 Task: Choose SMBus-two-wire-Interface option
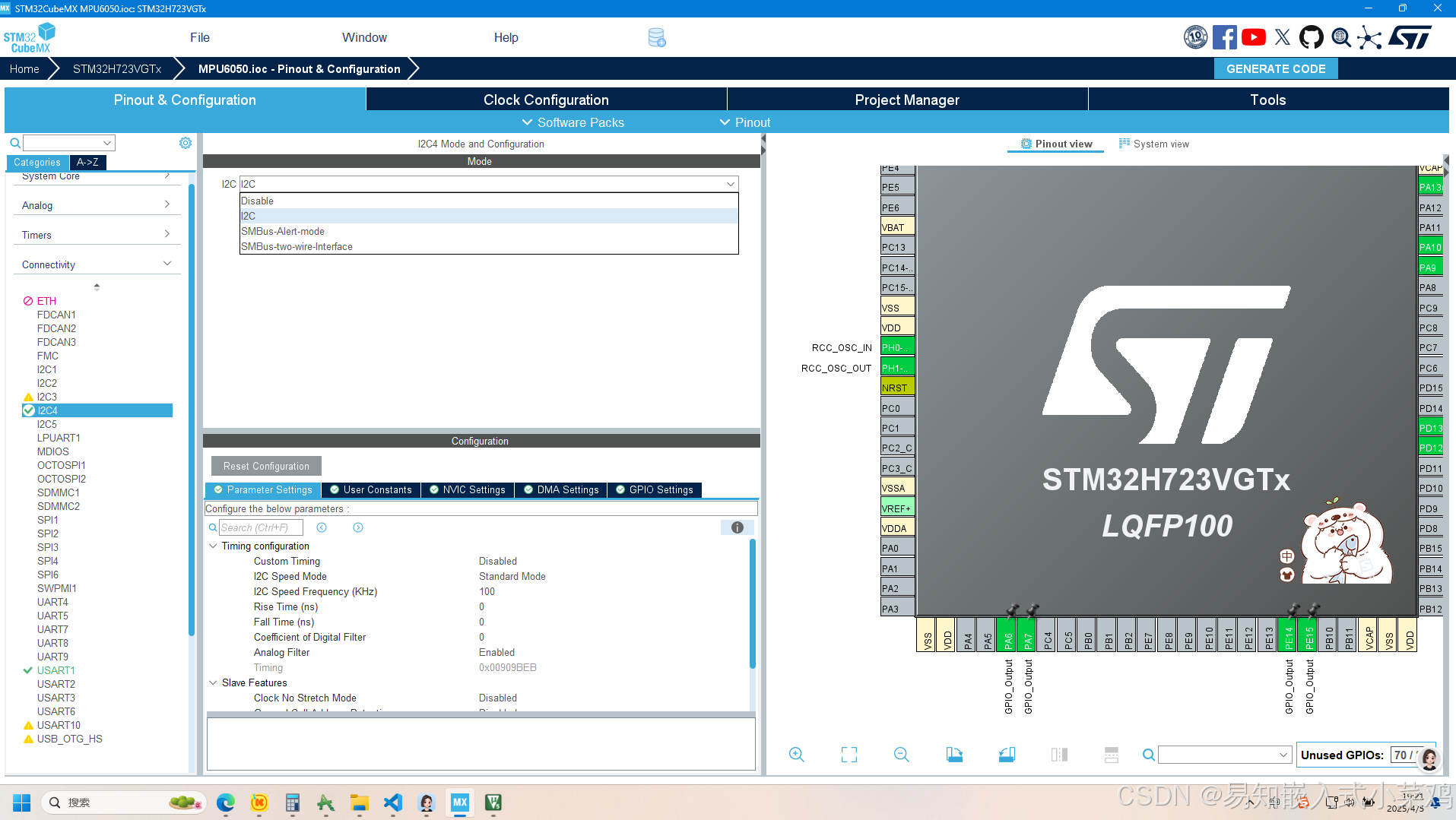489,246
